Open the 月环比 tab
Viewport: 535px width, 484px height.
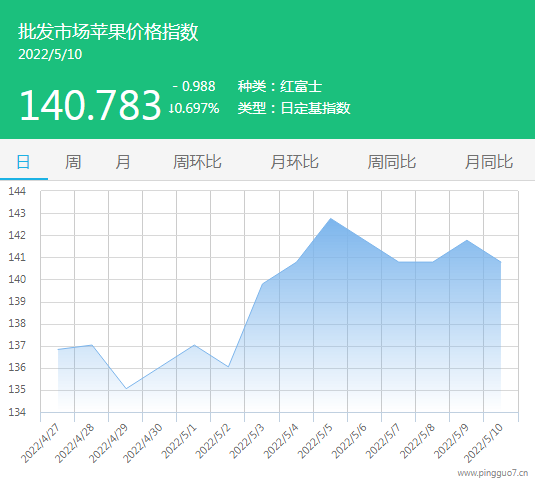coord(294,162)
